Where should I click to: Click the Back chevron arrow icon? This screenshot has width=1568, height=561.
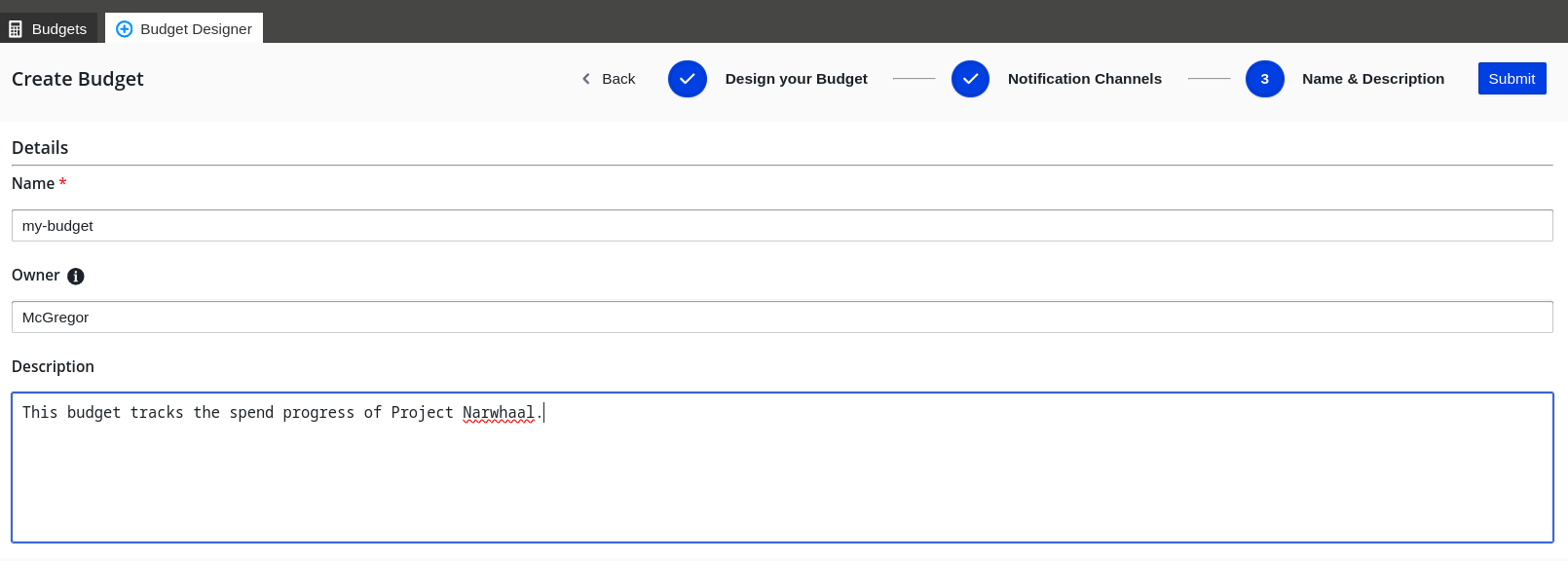(586, 79)
